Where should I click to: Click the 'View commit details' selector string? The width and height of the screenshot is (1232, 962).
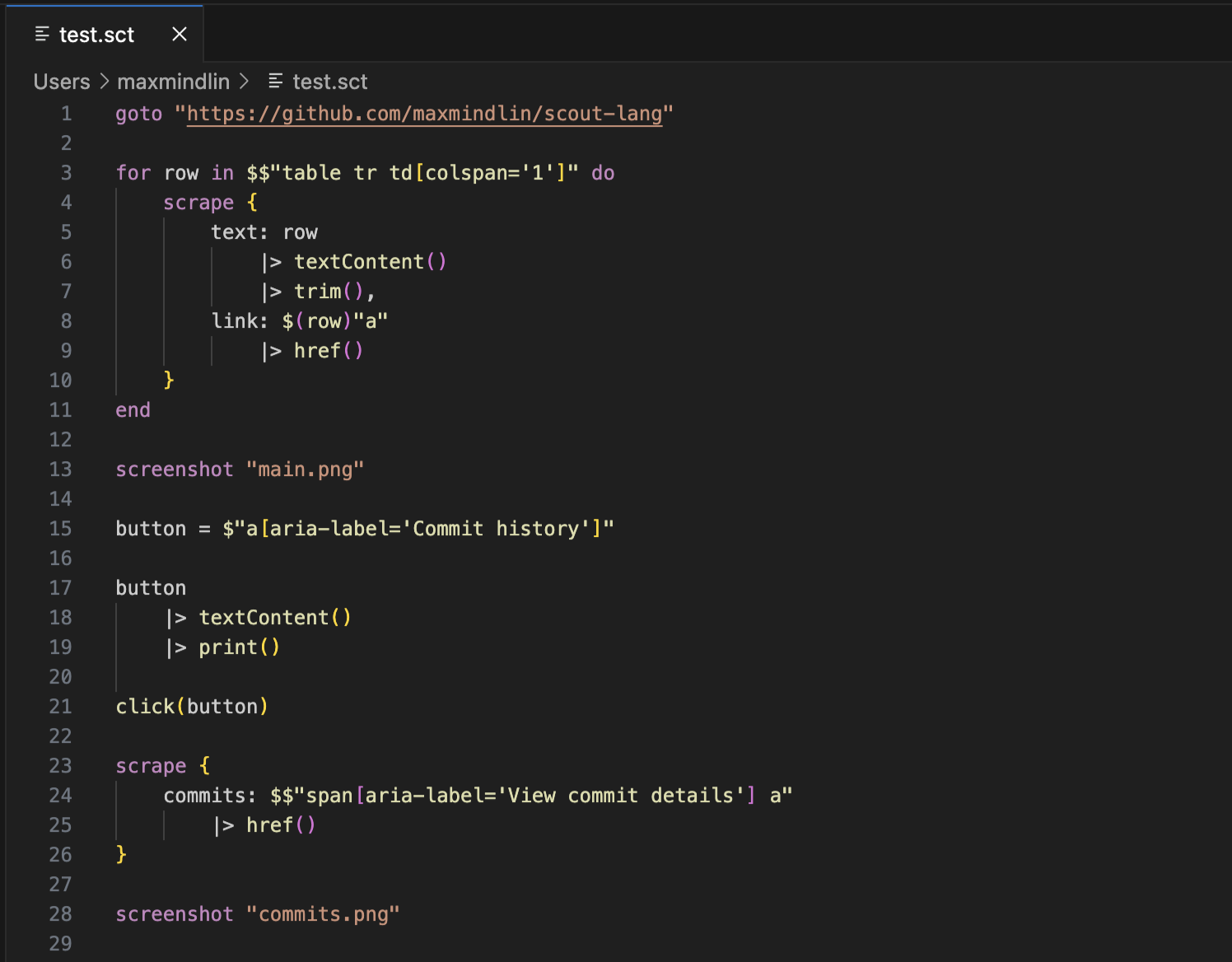point(543,796)
